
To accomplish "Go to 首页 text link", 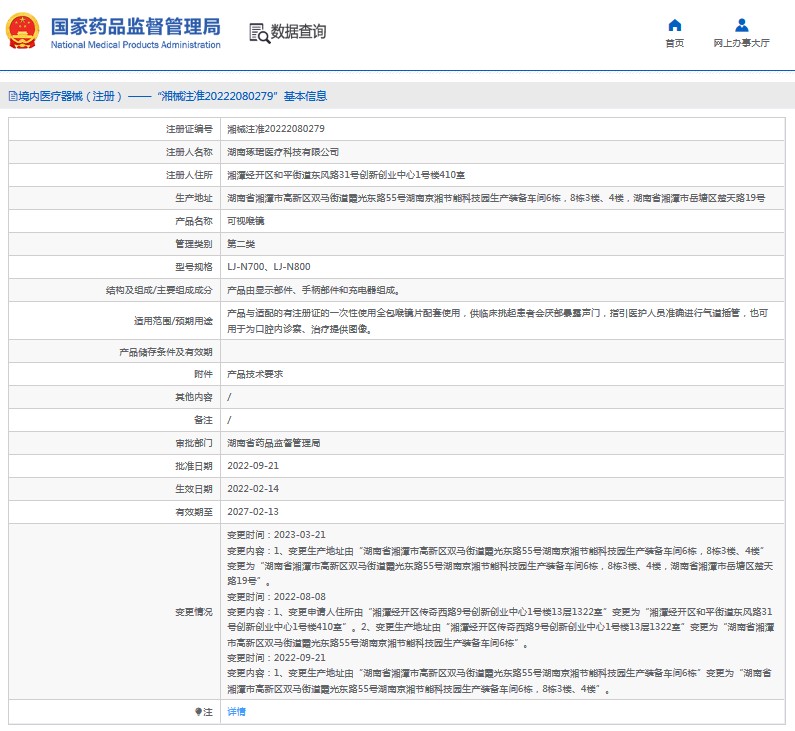I will (x=675, y=43).
